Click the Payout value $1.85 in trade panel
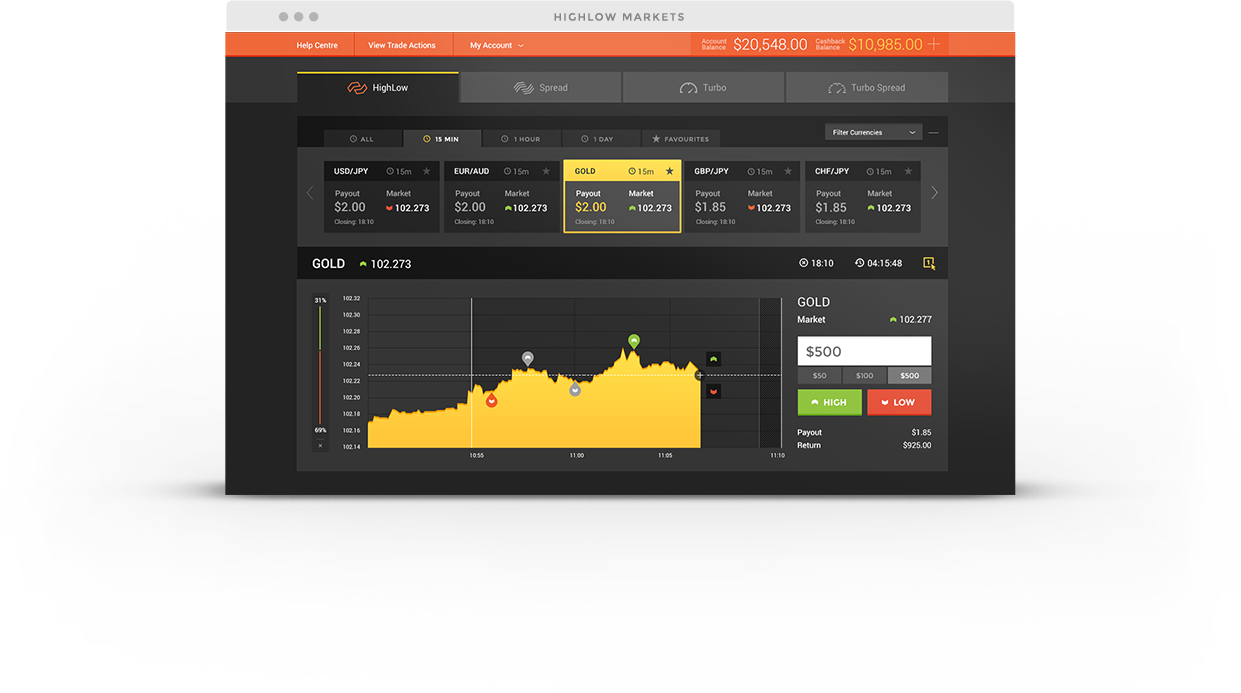Image resolution: width=1241 pixels, height=693 pixels. 921,433
